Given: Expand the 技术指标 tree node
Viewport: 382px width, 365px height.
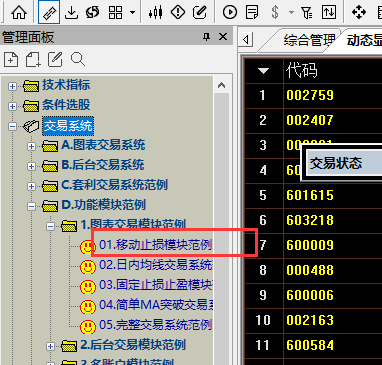Looking at the screenshot, I should (12, 87).
